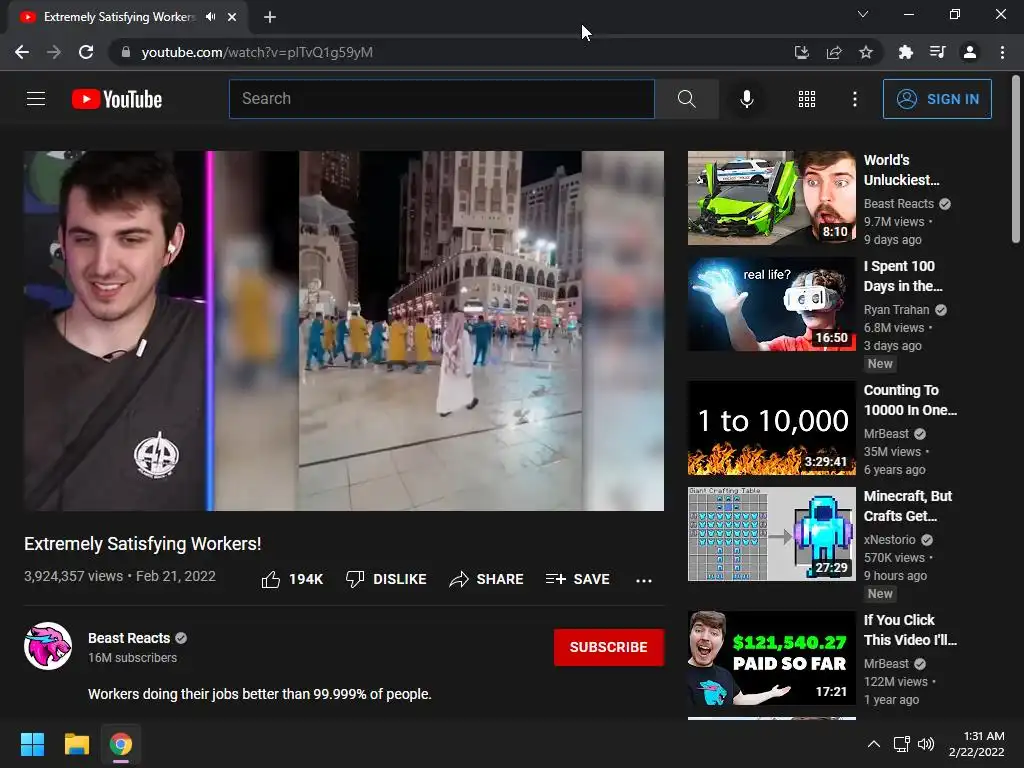This screenshot has height=768, width=1024.
Task: Open Chrome extensions puzzle icon
Action: (905, 52)
